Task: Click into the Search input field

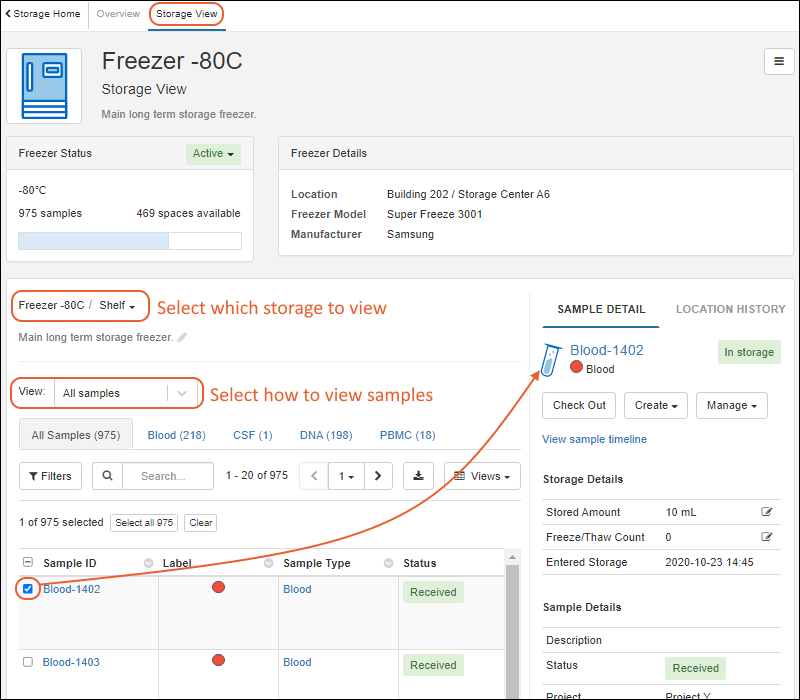Action: [167, 476]
